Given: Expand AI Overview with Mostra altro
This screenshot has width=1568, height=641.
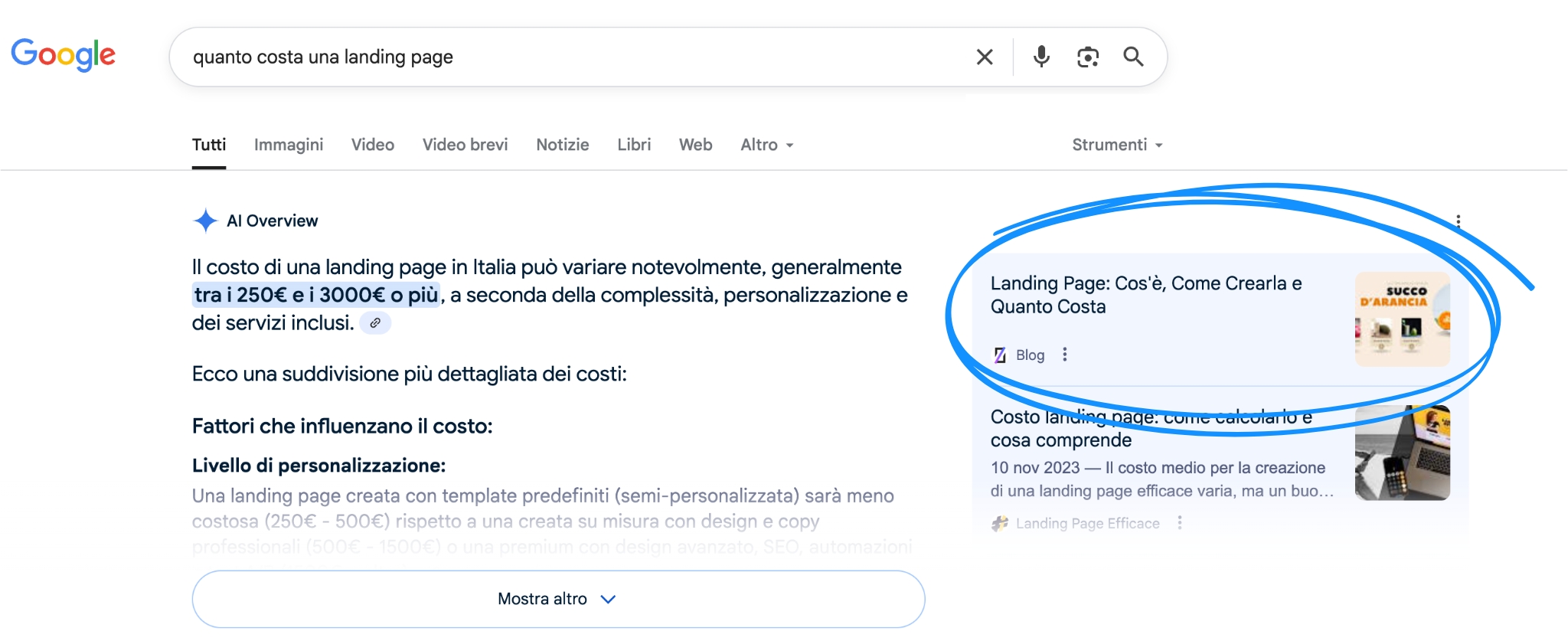Looking at the screenshot, I should 558,599.
